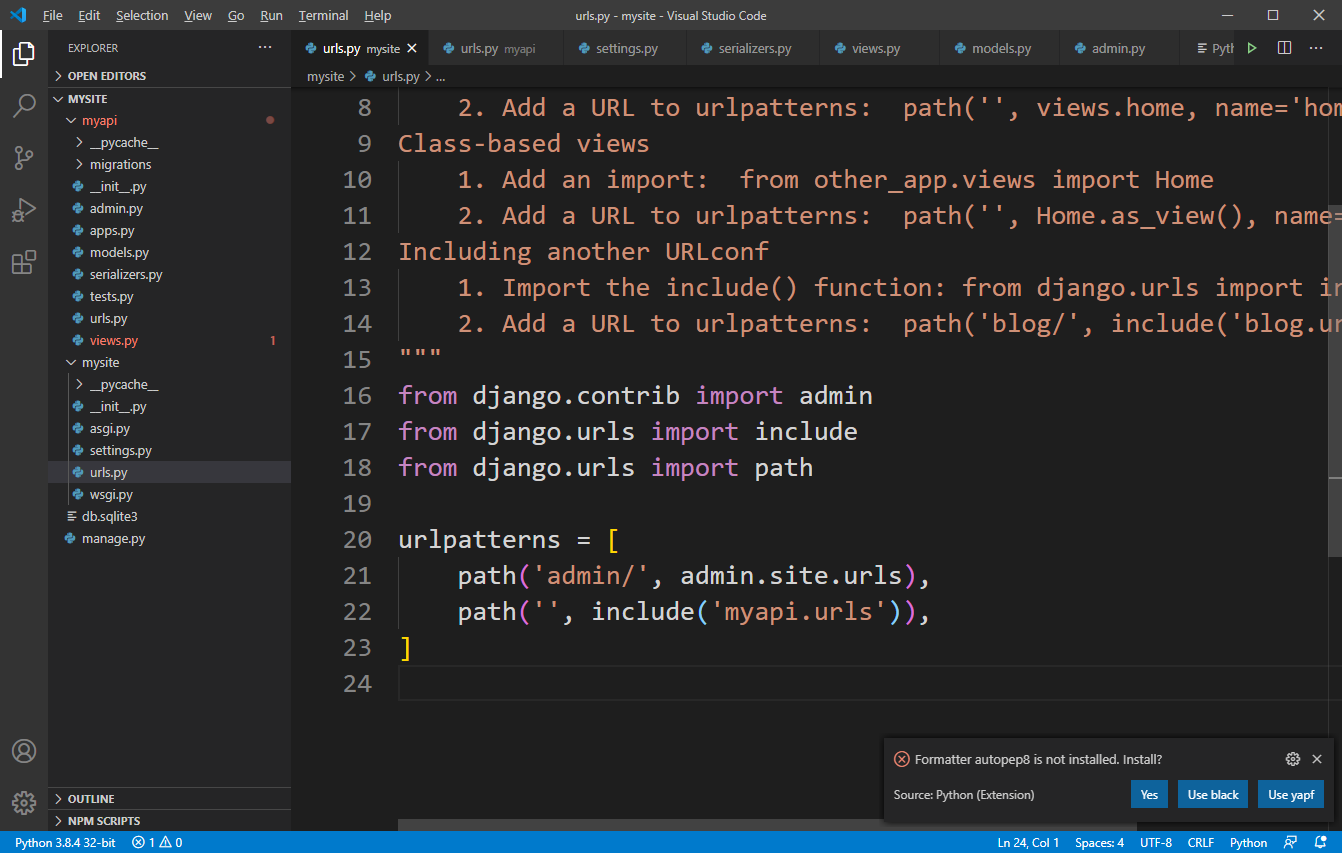Click Yes to install autopep8
This screenshot has height=853, width=1342.
pos(1149,795)
